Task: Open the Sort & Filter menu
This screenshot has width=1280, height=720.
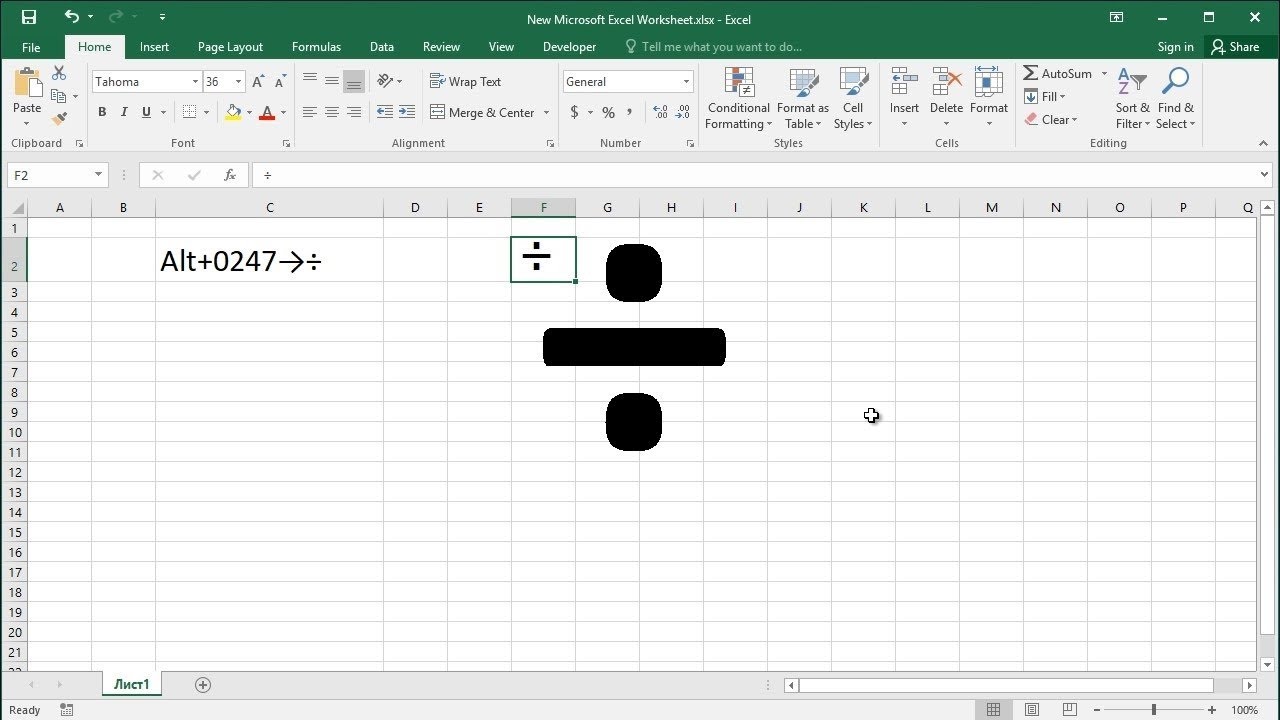Action: pos(1133,98)
